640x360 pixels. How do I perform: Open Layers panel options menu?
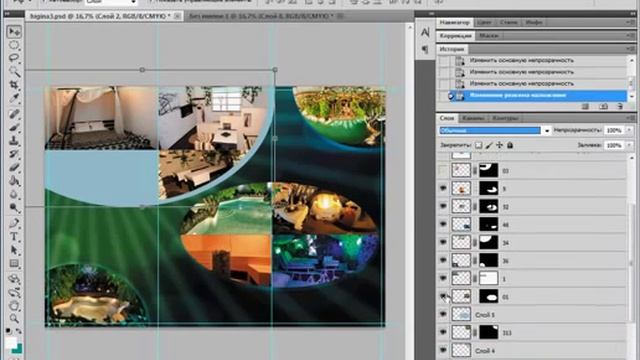click(x=630, y=118)
